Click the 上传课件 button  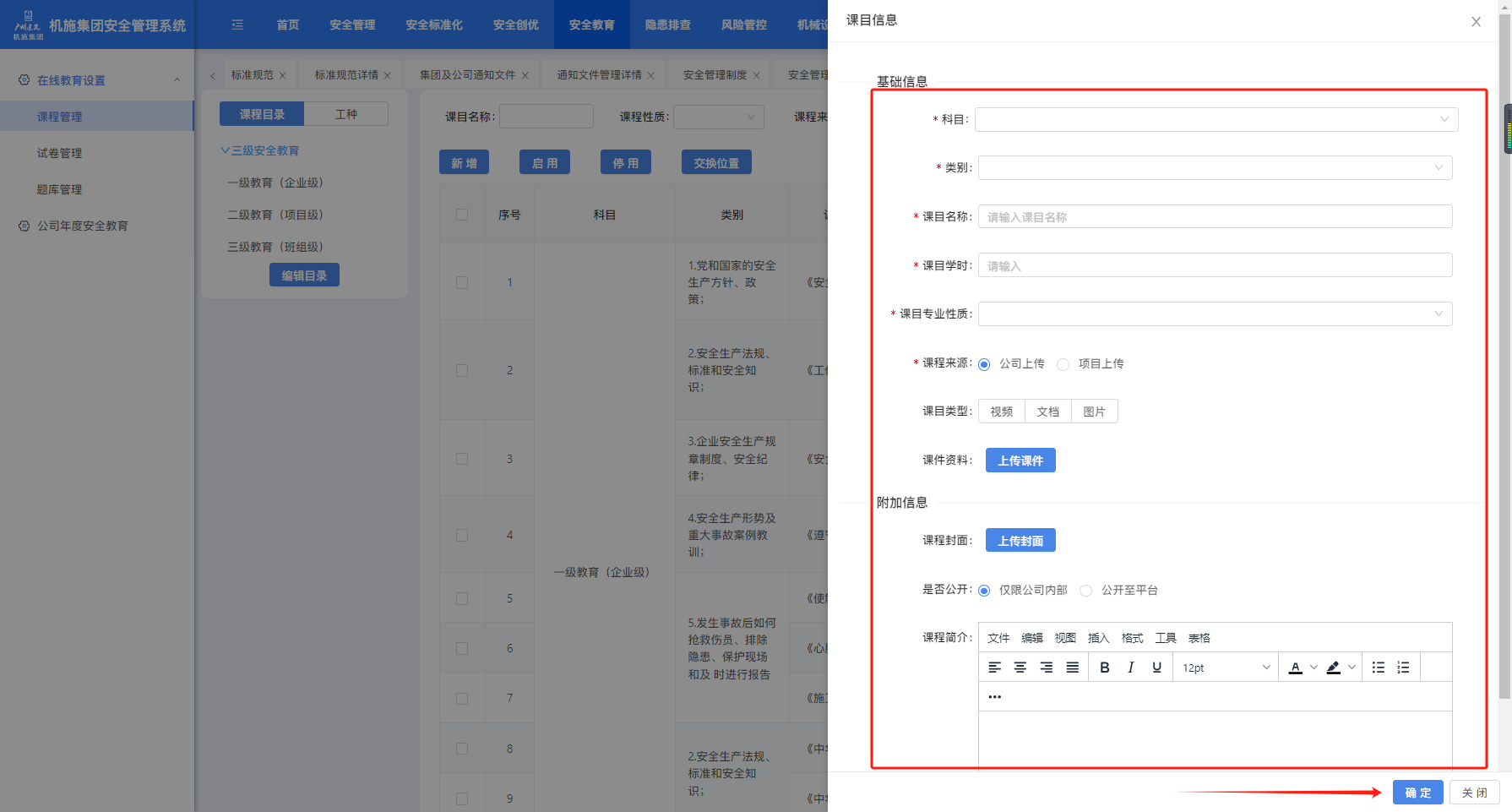click(1020, 460)
